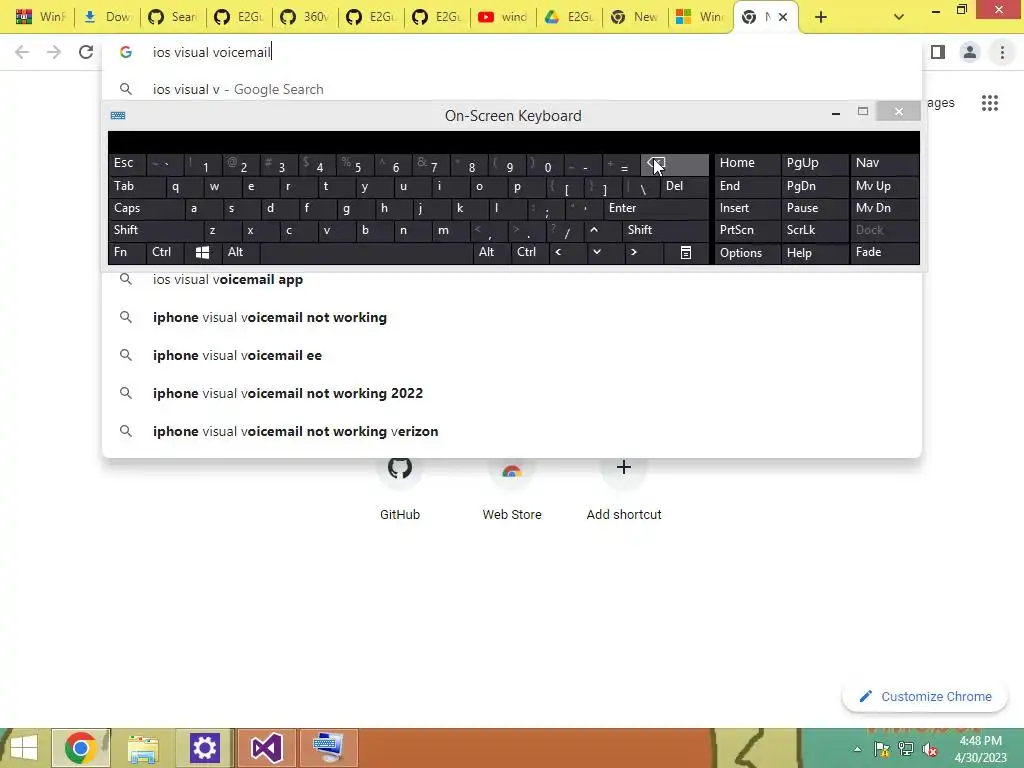This screenshot has width=1024, height=768.
Task: Click the Help key
Action: point(815,253)
